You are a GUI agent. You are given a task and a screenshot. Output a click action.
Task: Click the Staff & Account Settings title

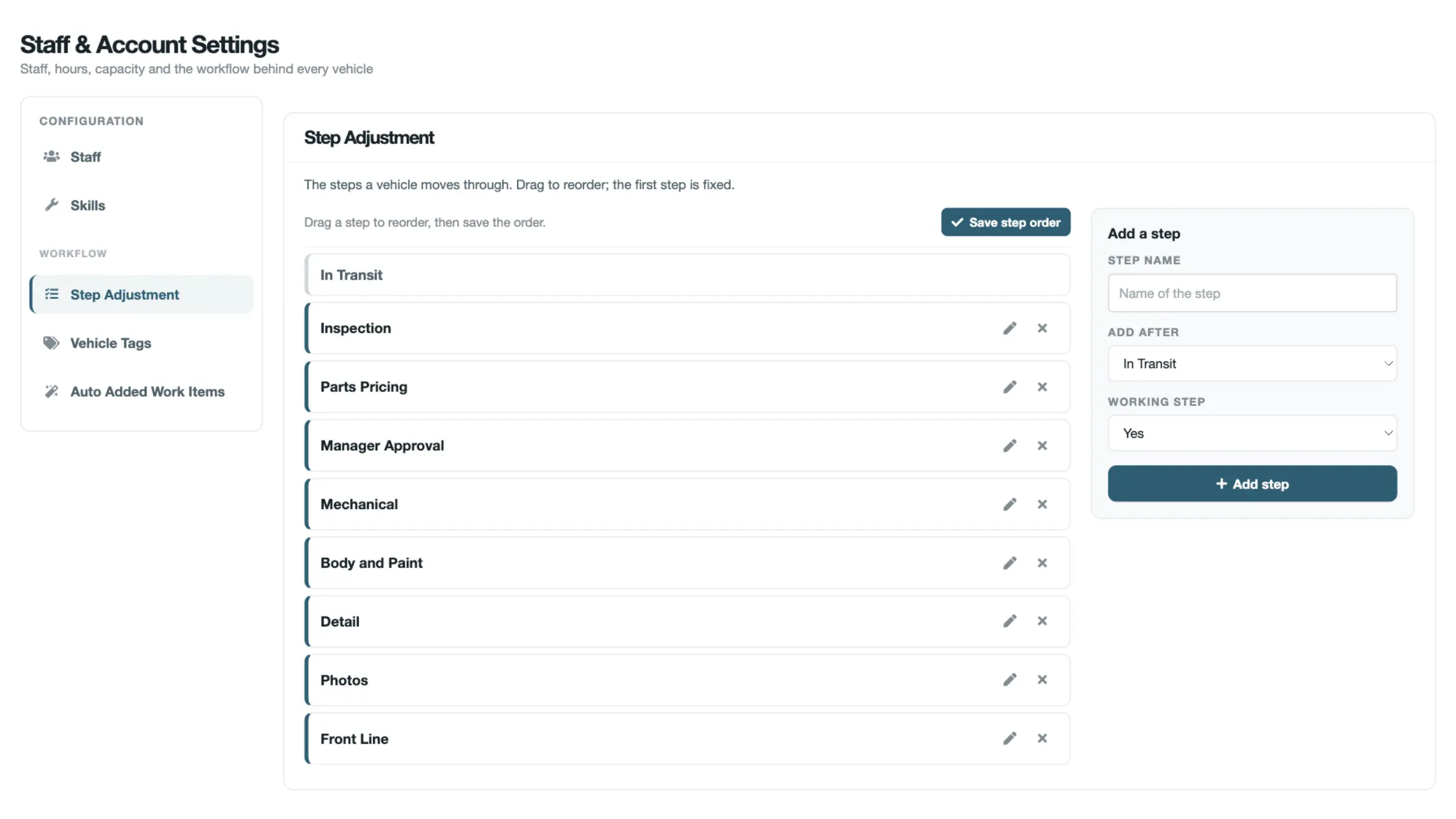pyautogui.click(x=149, y=44)
